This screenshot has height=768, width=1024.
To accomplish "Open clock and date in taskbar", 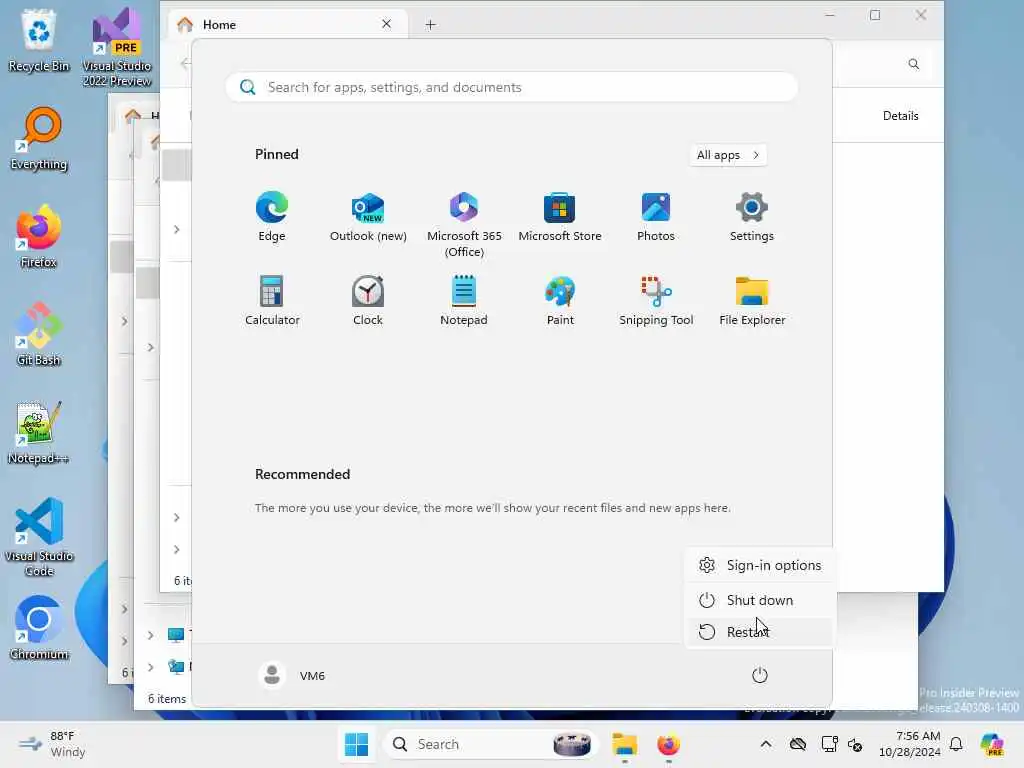I will [910, 744].
